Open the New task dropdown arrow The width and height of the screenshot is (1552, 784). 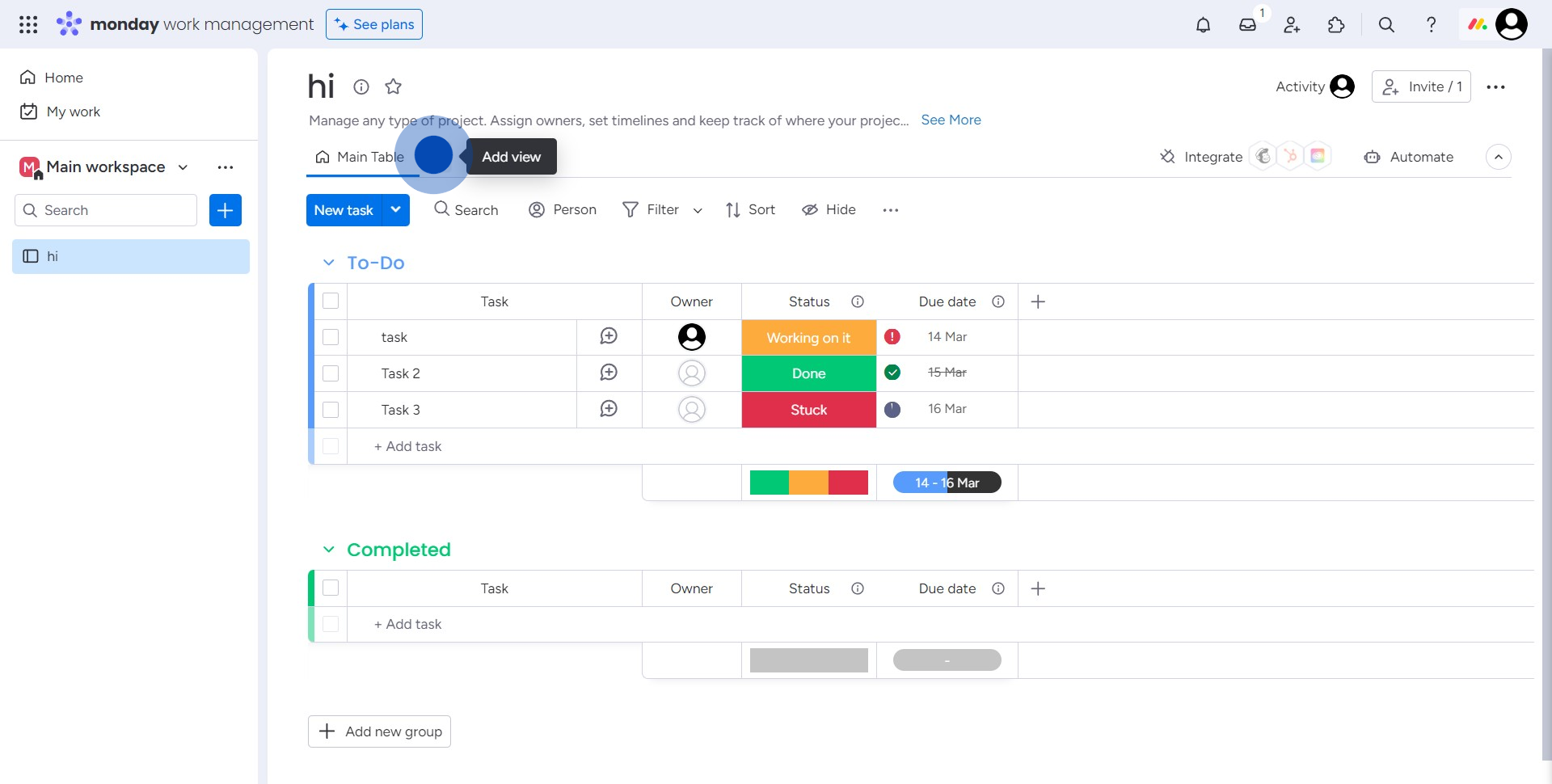point(396,210)
